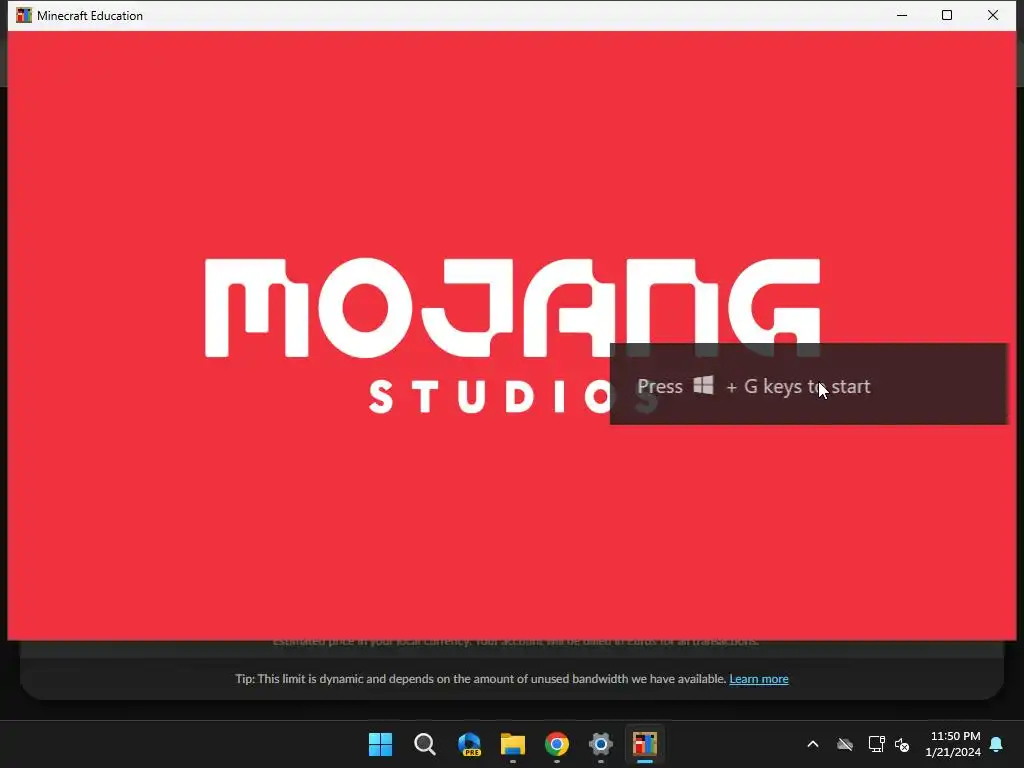Viewport: 1024px width, 768px height.
Task: Launch Microsoft Edge Preview from taskbar
Action: pos(469,744)
